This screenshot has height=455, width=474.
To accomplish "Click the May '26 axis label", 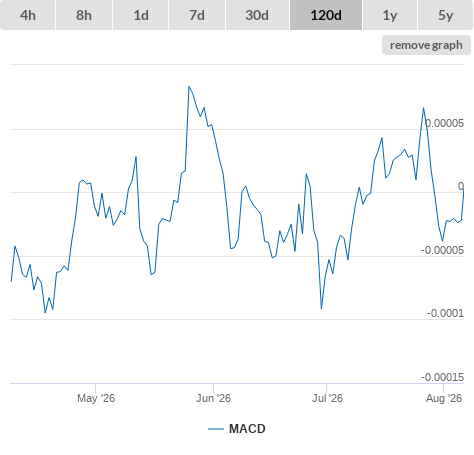I will pyautogui.click(x=96, y=398).
